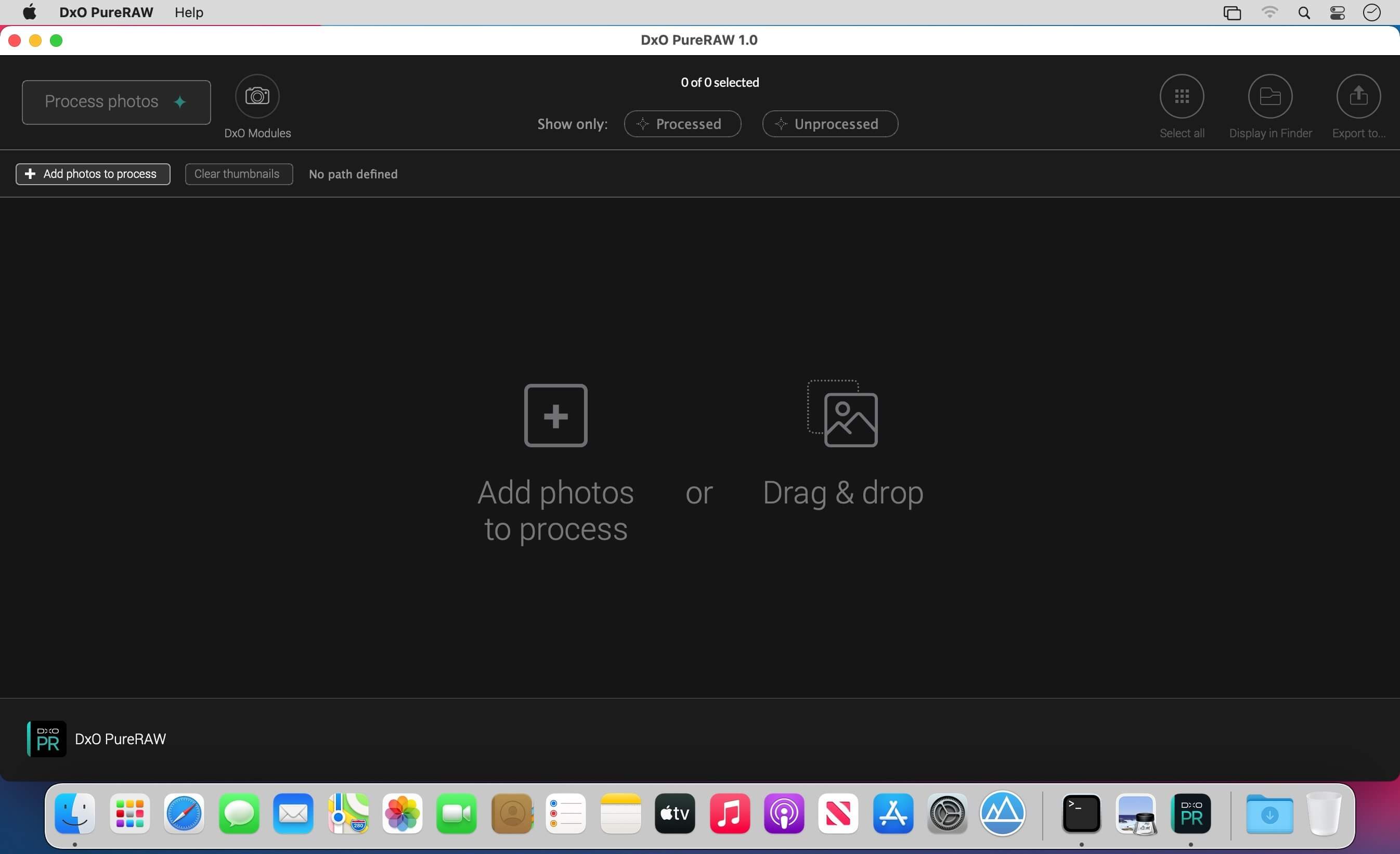
Task: Open the Help menu
Action: click(x=189, y=12)
